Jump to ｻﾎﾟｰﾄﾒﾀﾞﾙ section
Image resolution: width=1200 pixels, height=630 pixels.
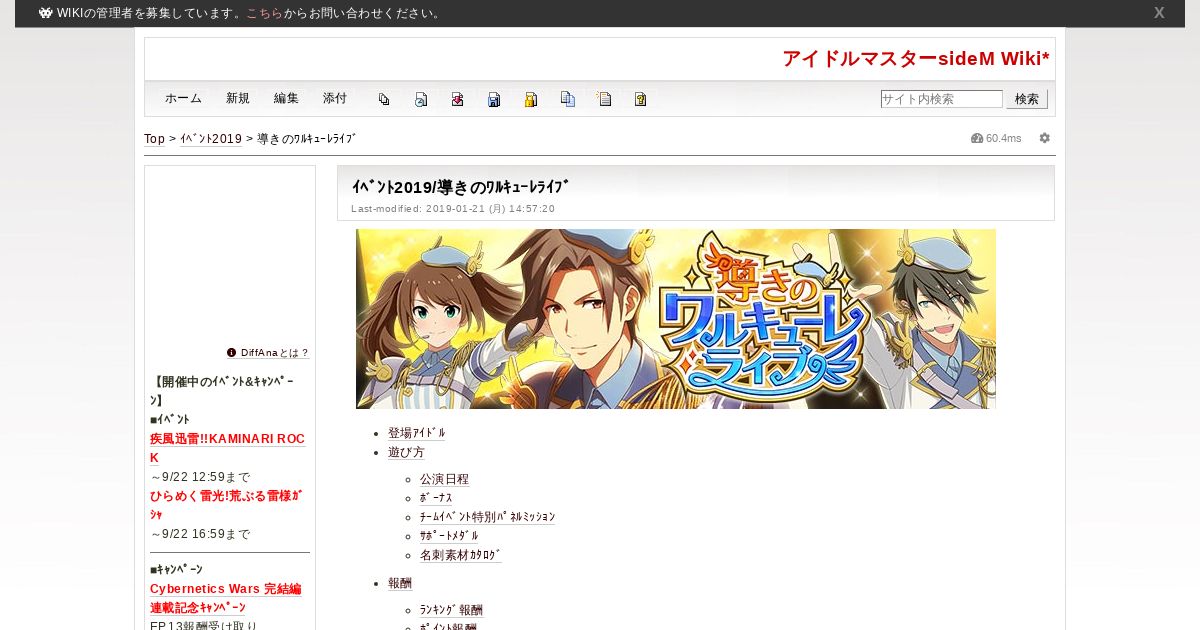(449, 536)
